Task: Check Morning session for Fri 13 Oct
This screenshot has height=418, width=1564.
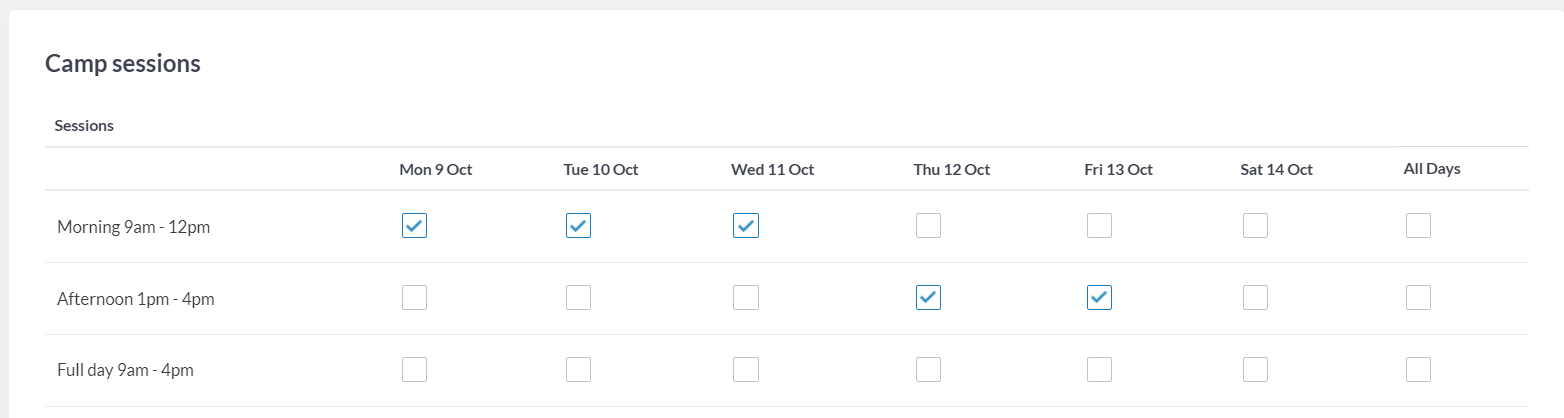Action: (x=1099, y=226)
